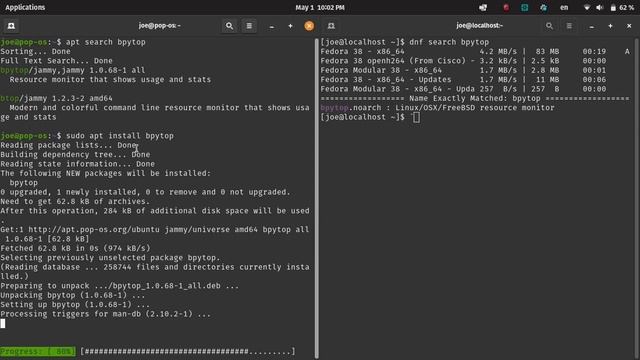Click new tab icon in localhost terminal

tap(331, 26)
